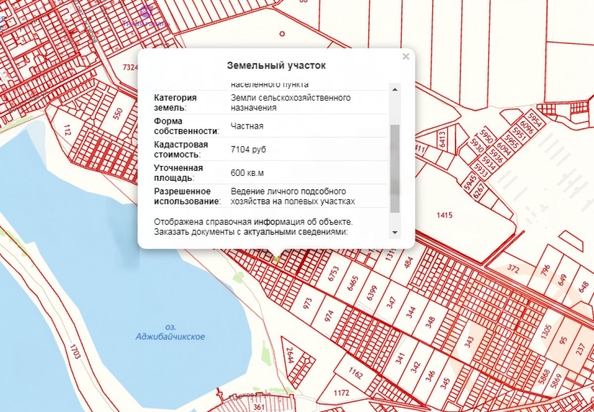Click the Земельный участок popup title
Image resolution: width=594 pixels, height=412 pixels.
pos(276,66)
